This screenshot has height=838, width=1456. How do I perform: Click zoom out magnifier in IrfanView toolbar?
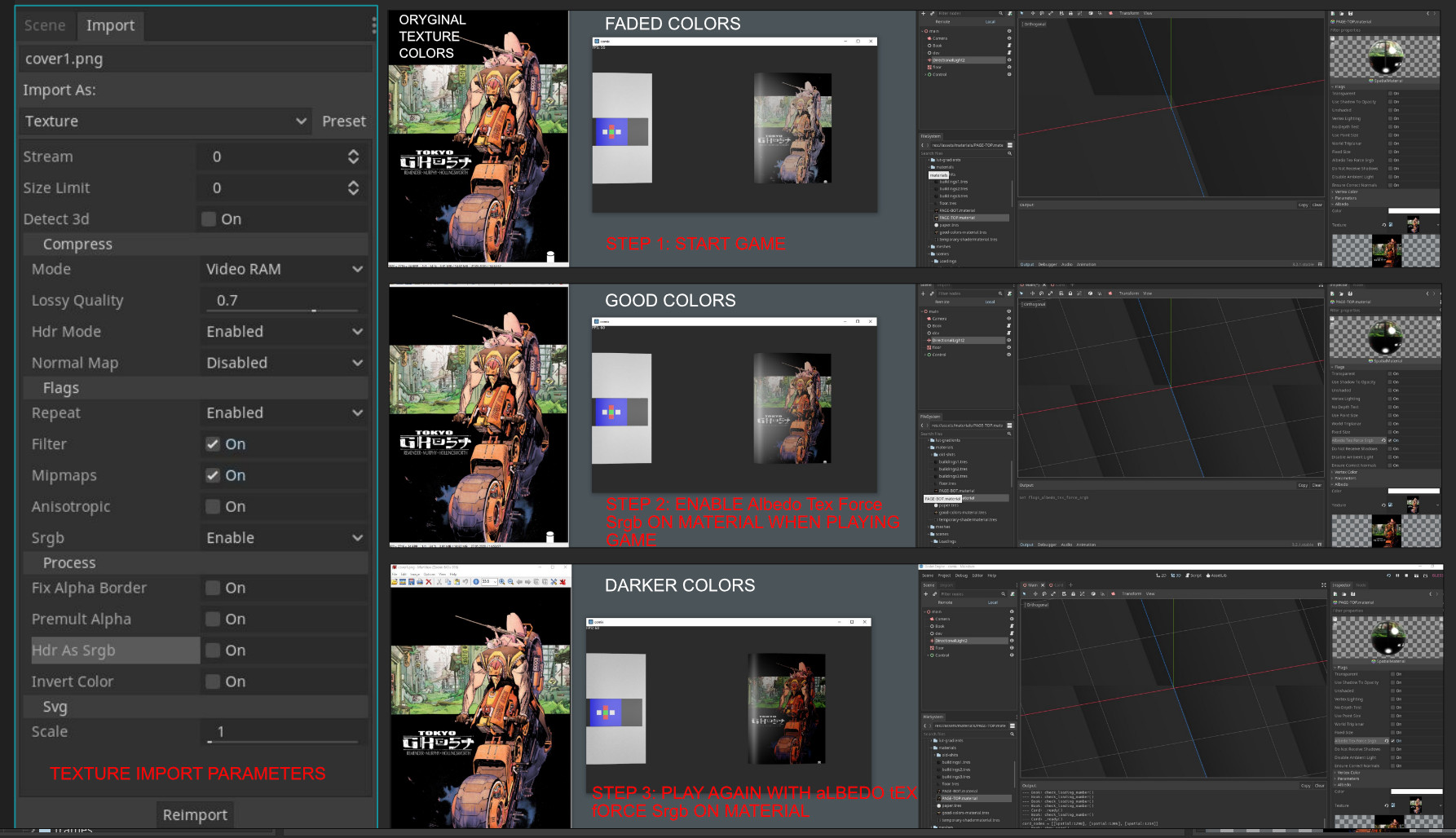point(510,581)
